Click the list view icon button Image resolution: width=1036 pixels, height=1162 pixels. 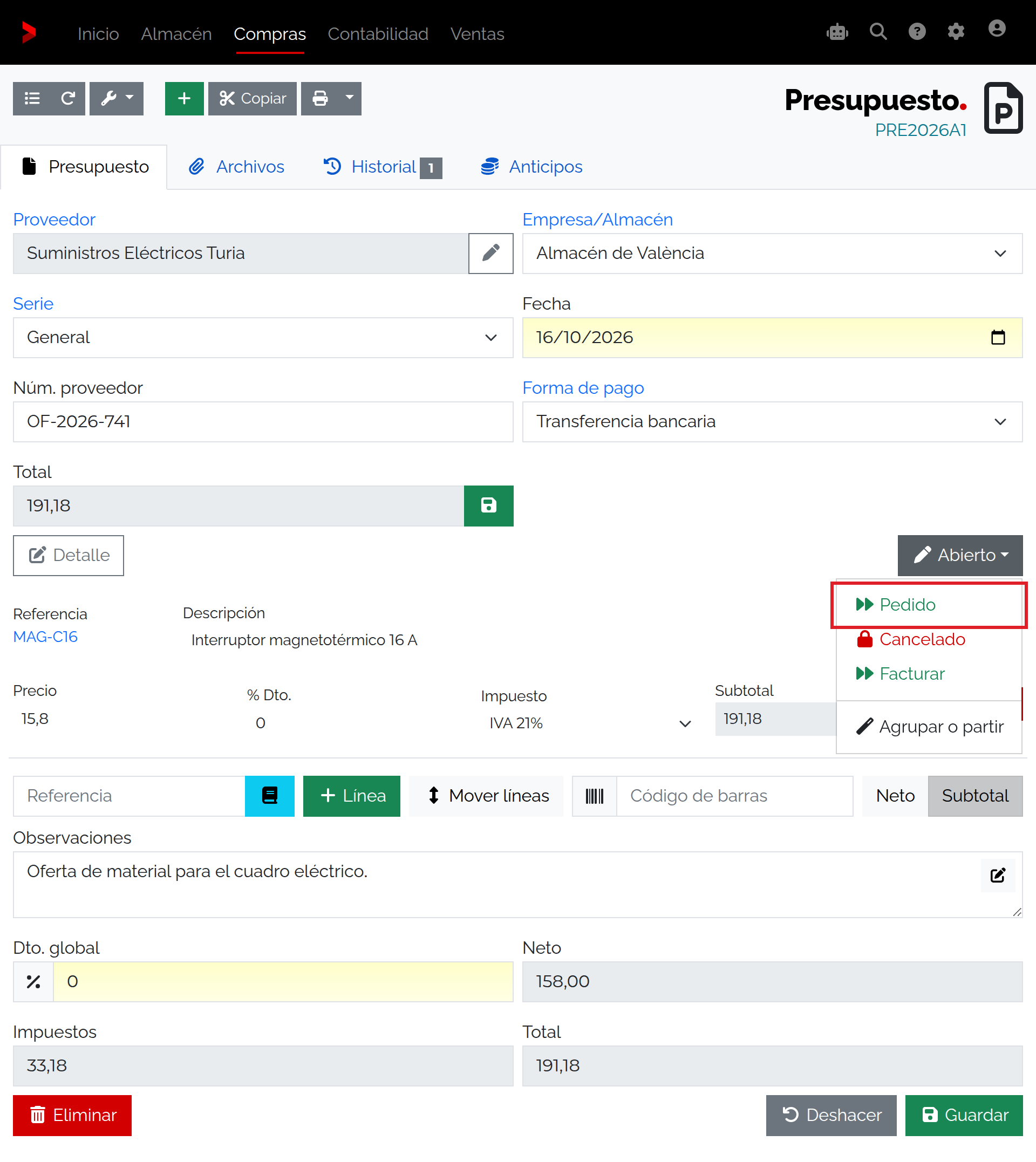pos(32,98)
